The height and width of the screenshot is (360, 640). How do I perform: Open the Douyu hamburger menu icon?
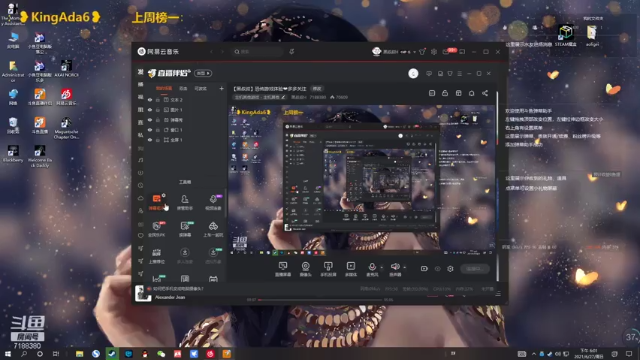(x=460, y=73)
